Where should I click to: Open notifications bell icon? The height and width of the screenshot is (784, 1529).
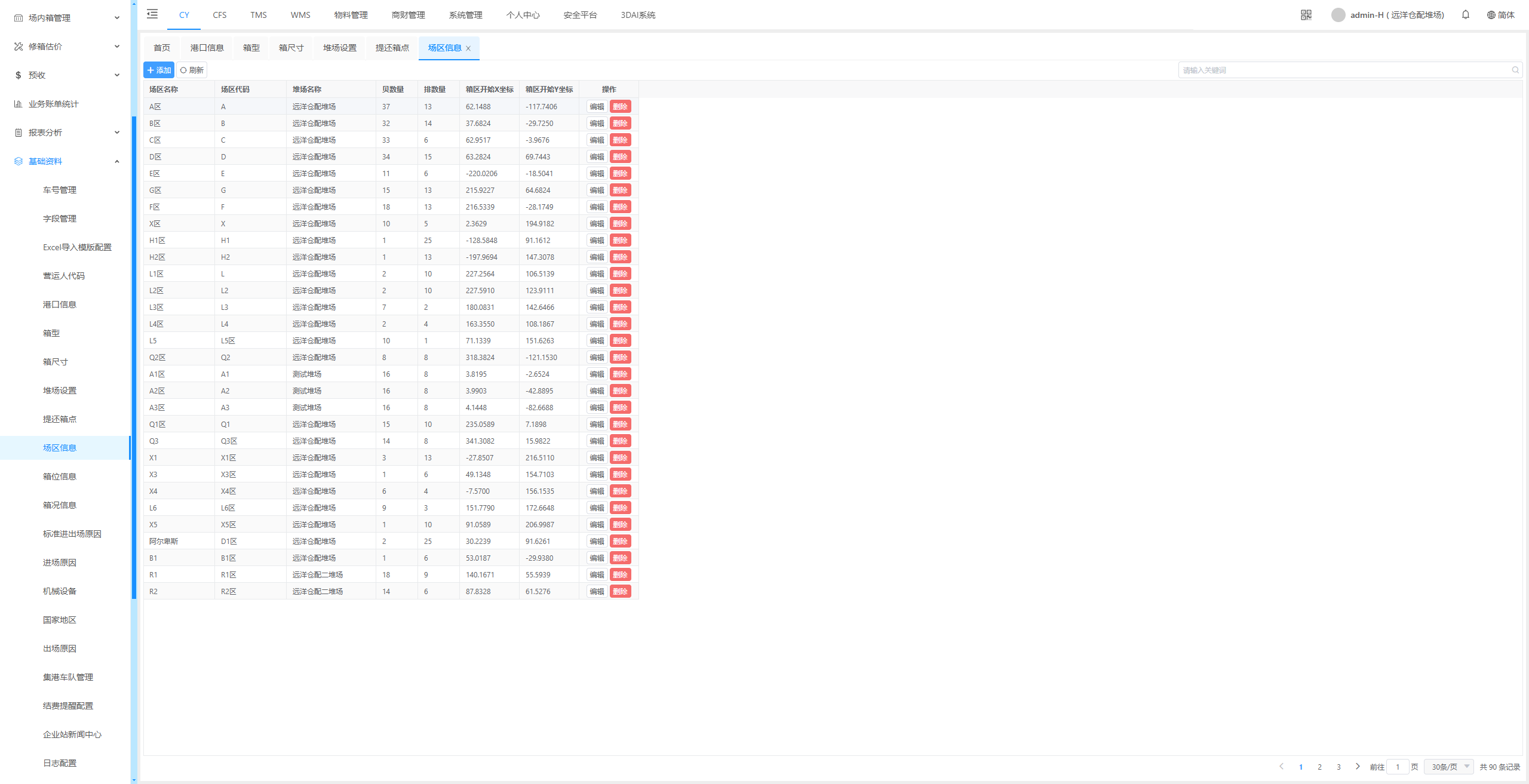pos(1466,15)
